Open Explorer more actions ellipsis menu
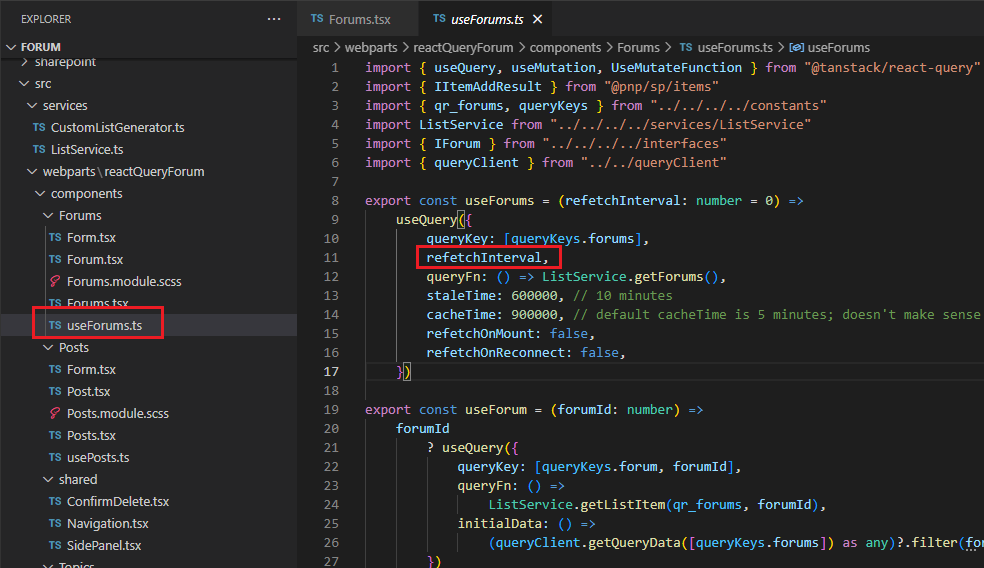Viewport: 984px width, 568px height. (x=274, y=19)
